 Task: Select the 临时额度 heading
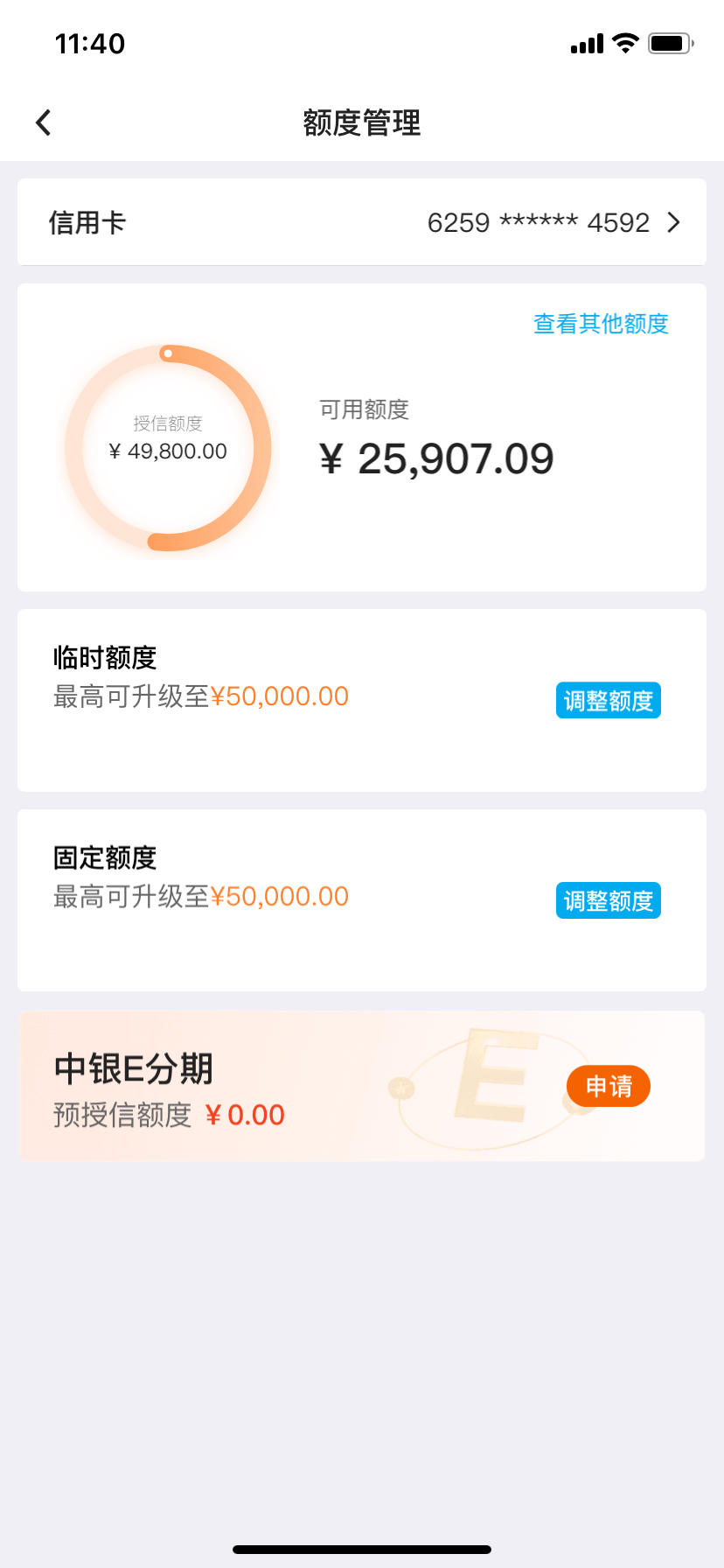coord(105,657)
